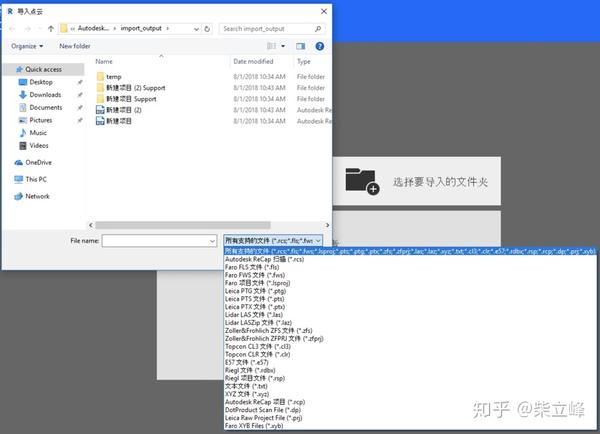This screenshot has height=434, width=600.
Task: Click the search magnifier icon
Action: click(318, 29)
